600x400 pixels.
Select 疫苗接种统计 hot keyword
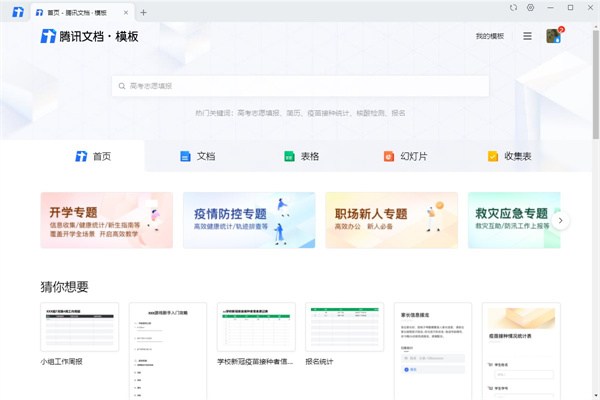[x=328, y=113]
